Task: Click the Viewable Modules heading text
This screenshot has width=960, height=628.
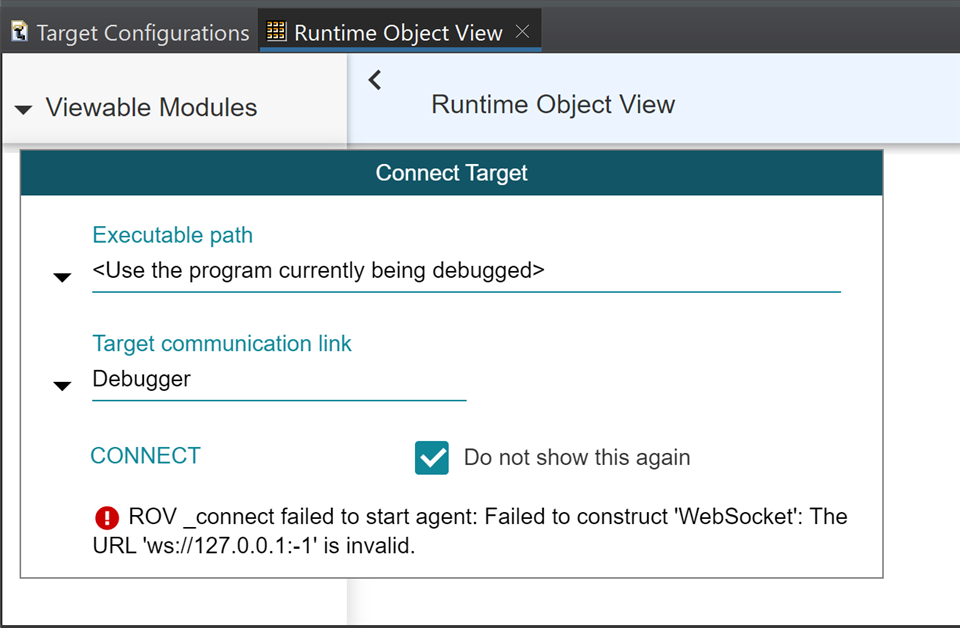Action: coord(151,108)
